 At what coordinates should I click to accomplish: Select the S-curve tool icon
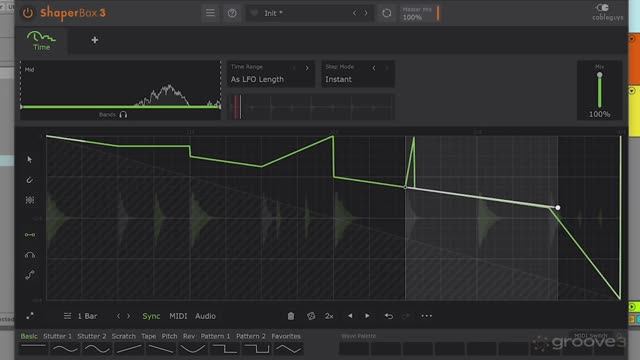(x=29, y=275)
